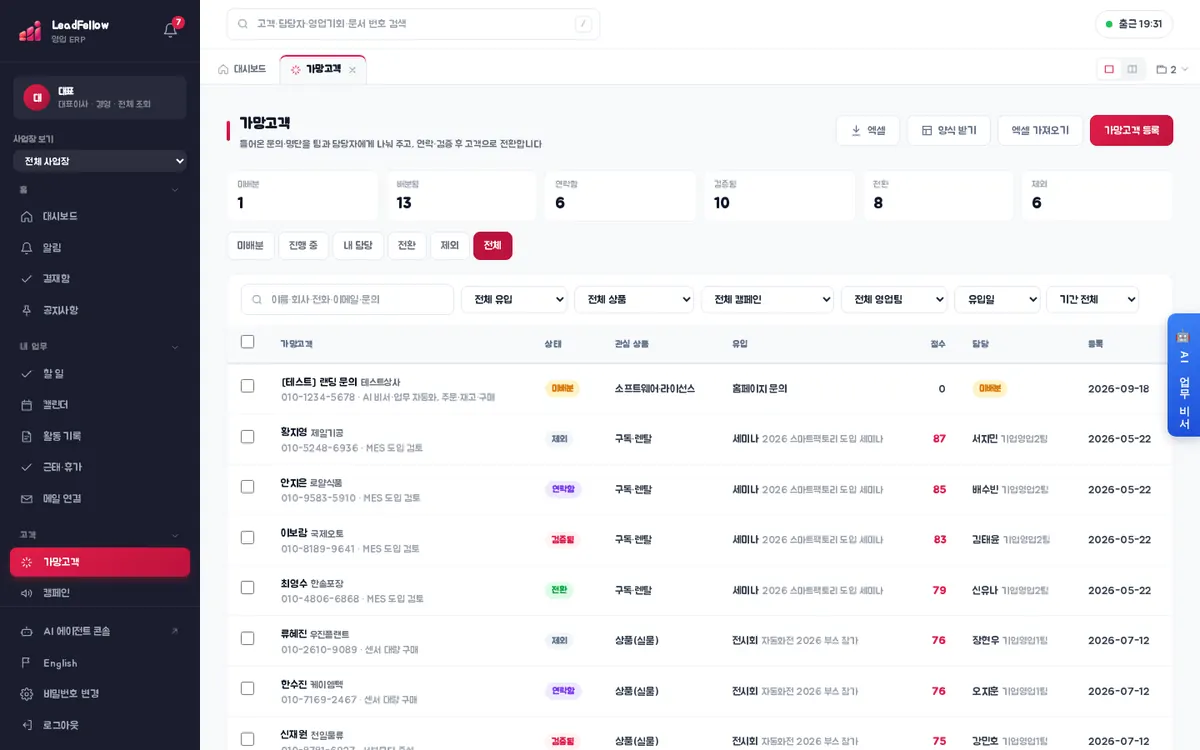Open AI 에이전트 콘솔 in the sidebar
Image resolution: width=1200 pixels, height=750 pixels.
pyautogui.click(x=100, y=631)
